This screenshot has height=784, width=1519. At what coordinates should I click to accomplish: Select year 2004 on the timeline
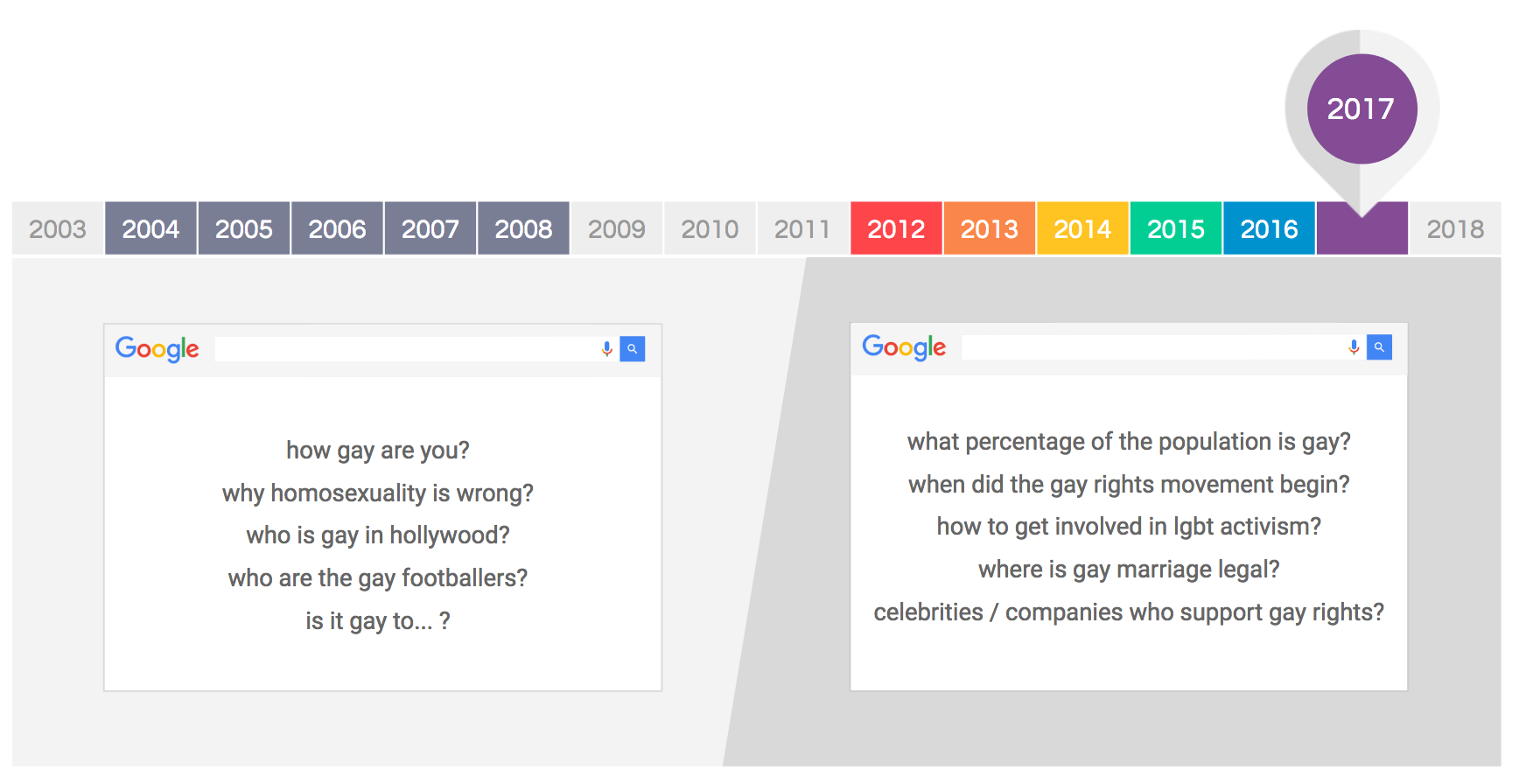[150, 228]
